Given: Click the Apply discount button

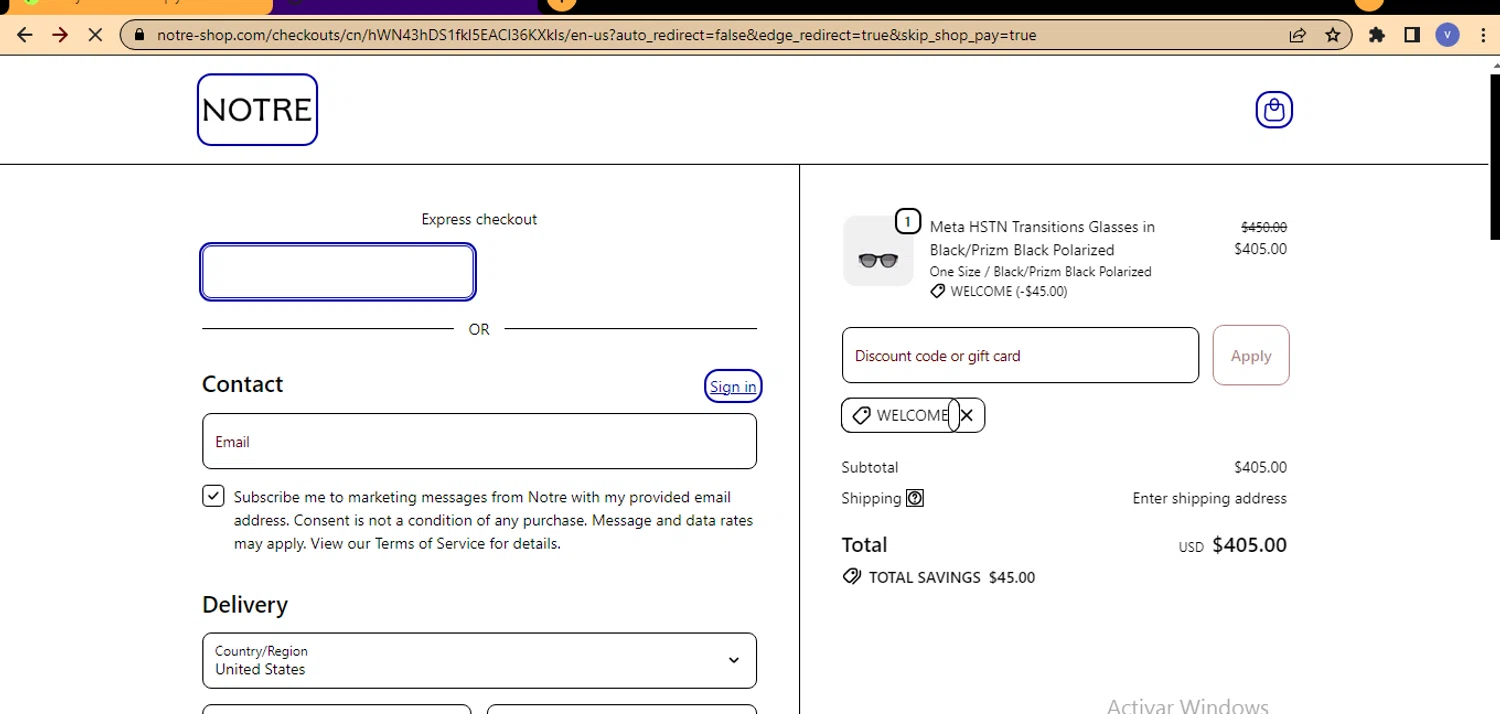Looking at the screenshot, I should pyautogui.click(x=1251, y=355).
